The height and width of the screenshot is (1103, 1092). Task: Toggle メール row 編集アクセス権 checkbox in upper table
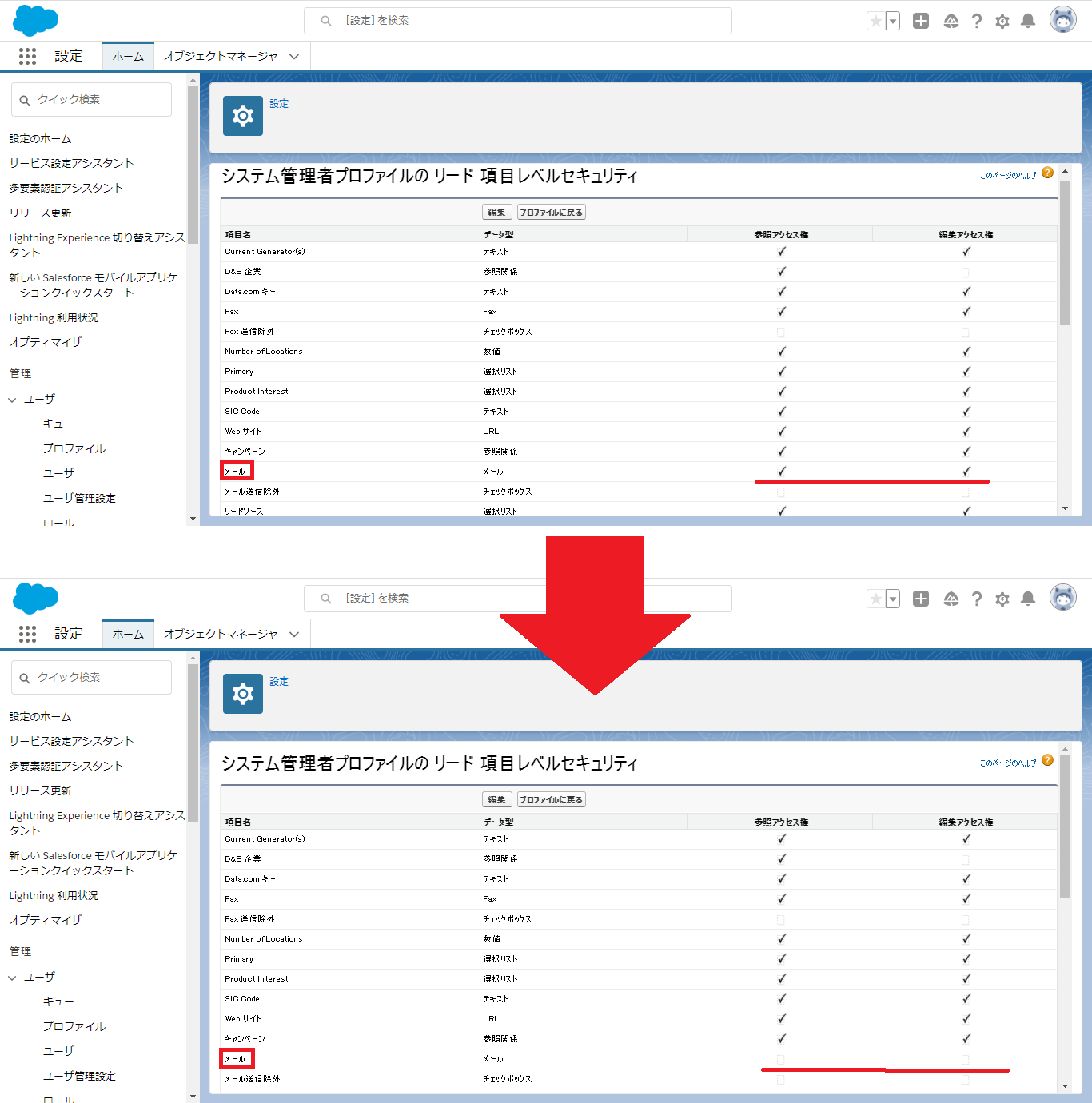pos(966,472)
